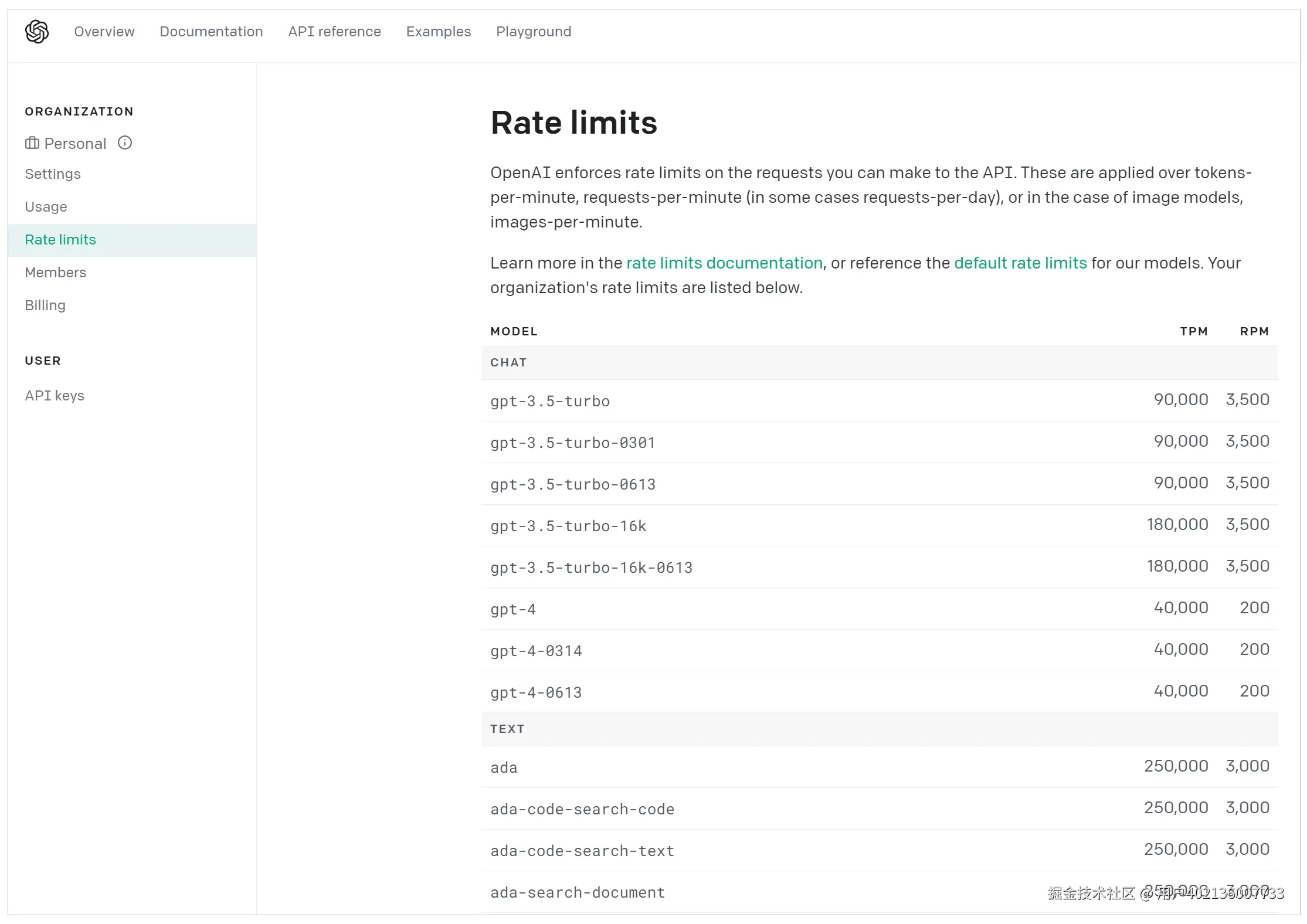Click the info icon beside Personal
The width and height of the screenshot is (1307, 924).
[125, 143]
